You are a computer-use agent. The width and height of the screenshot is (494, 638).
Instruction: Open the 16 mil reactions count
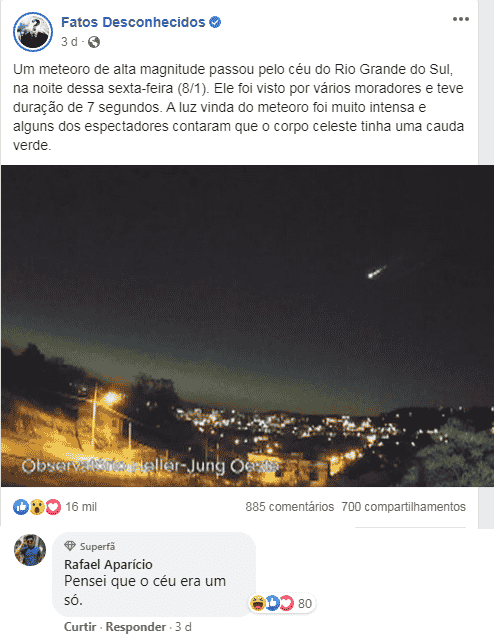tap(81, 507)
